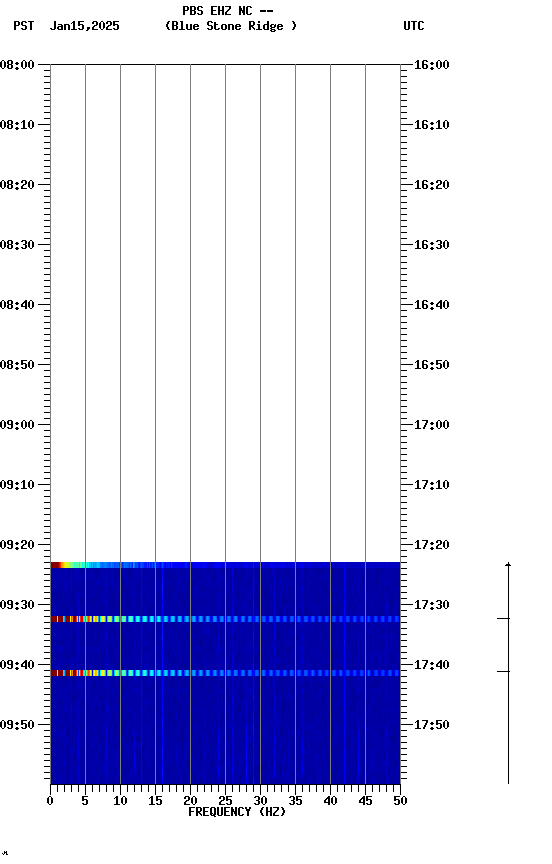Click the 17:50 UTC time label
The width and height of the screenshot is (552, 864).
click(432, 725)
